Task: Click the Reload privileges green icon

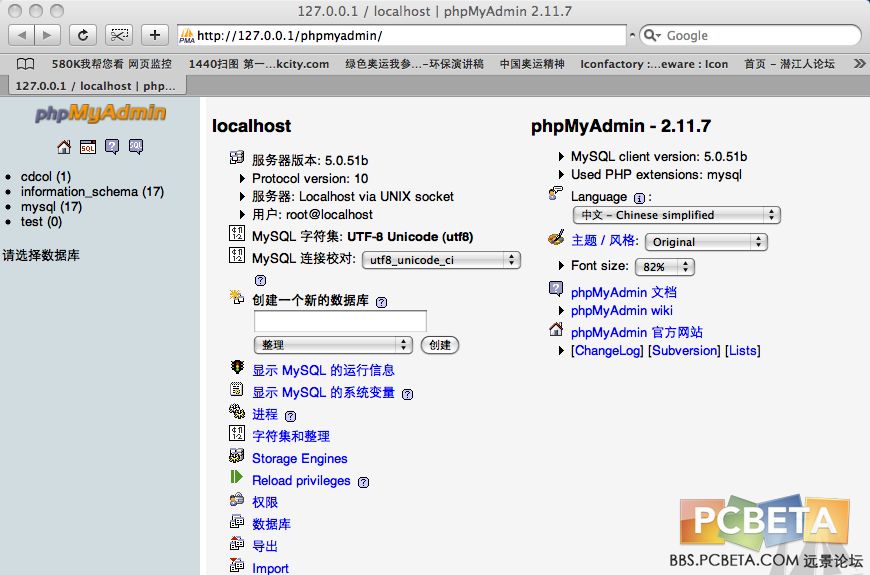Action: coord(237,477)
